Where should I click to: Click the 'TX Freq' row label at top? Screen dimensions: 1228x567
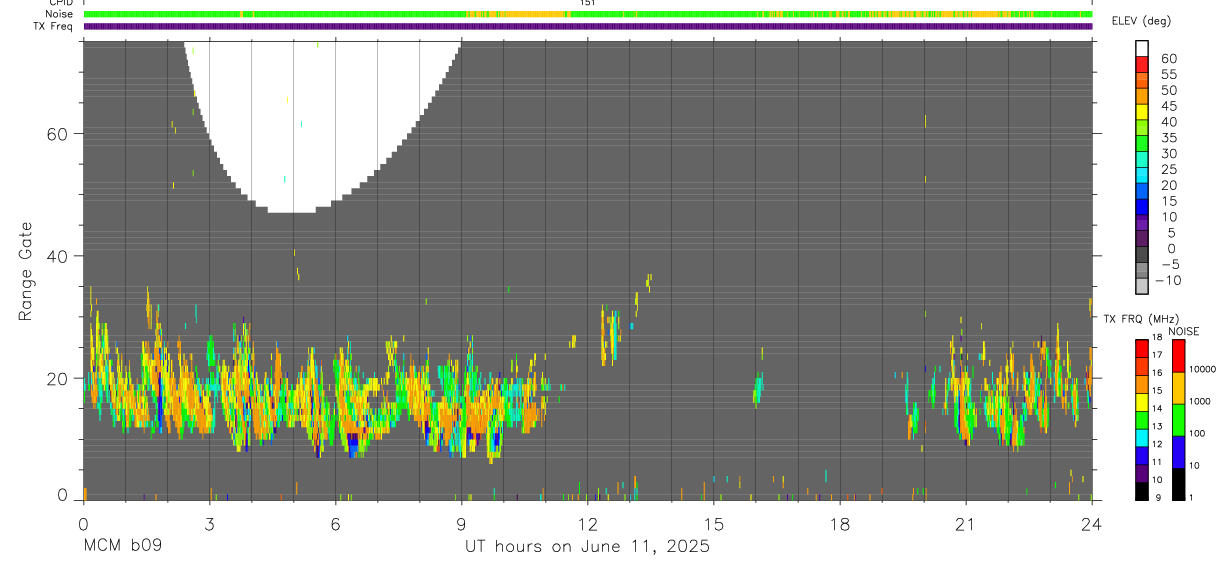tap(54, 26)
